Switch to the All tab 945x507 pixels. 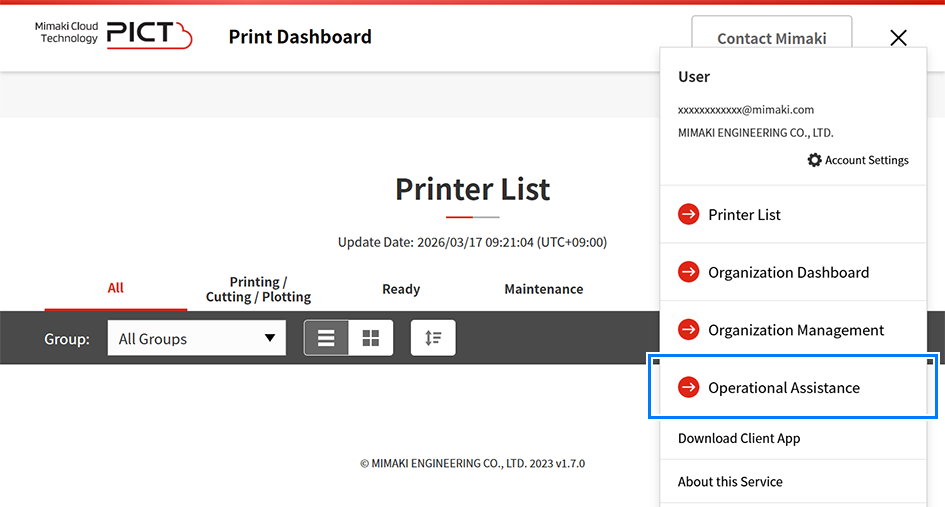[x=116, y=288]
